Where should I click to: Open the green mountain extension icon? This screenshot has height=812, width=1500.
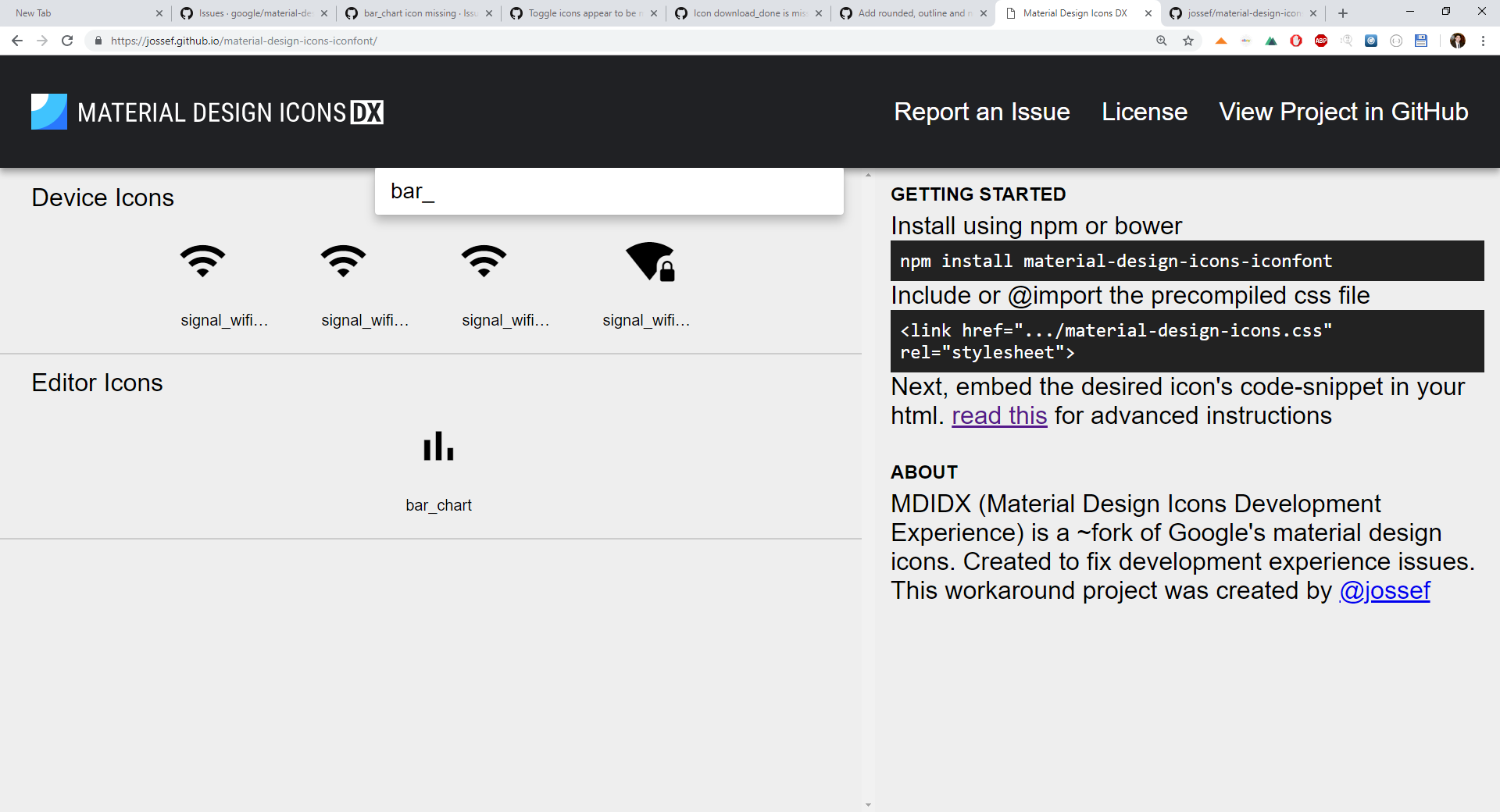[1271, 41]
